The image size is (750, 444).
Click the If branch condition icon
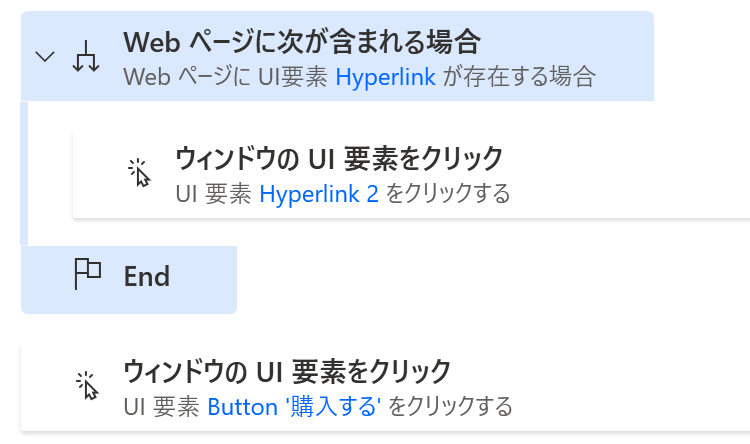coord(86,56)
